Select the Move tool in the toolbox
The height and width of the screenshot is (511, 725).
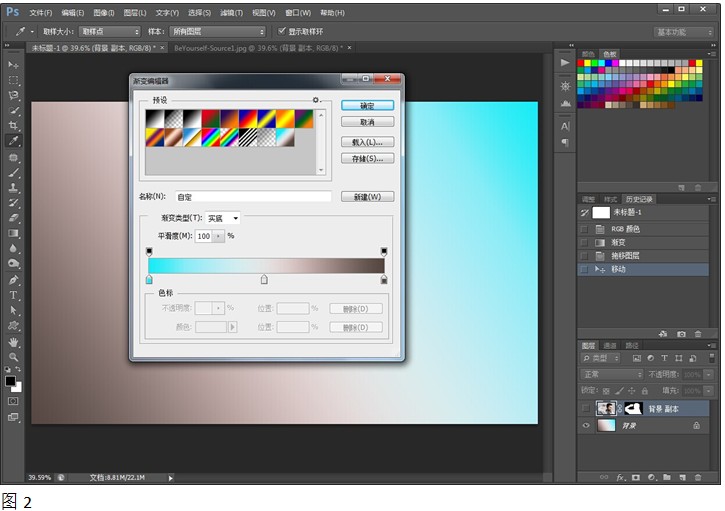(13, 65)
